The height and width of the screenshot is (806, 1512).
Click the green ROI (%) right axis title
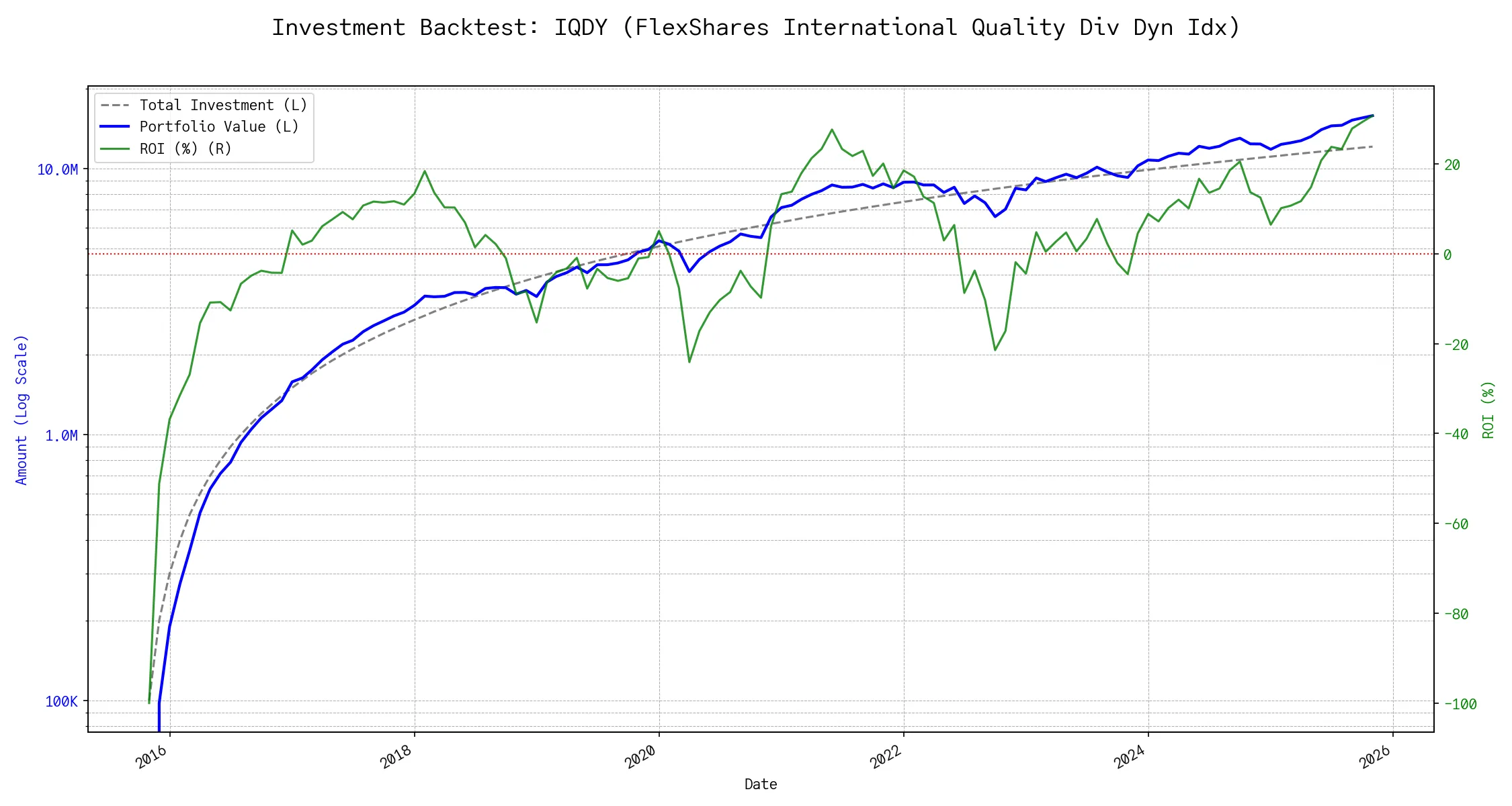(1488, 410)
